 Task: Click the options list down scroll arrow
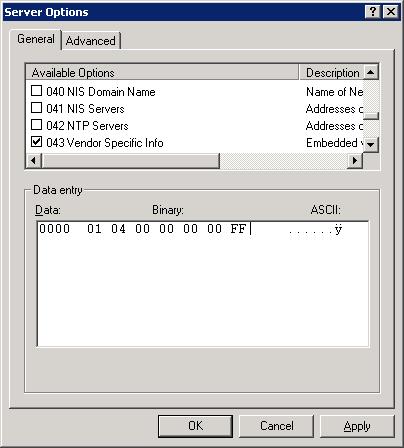pyautogui.click(x=371, y=145)
